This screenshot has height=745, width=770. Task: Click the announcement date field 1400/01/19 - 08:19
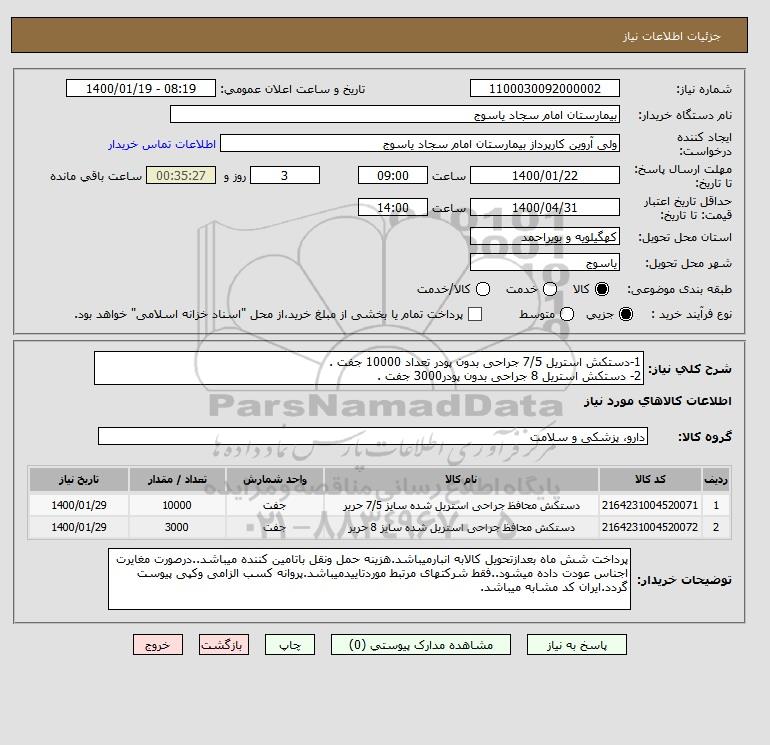coord(141,88)
